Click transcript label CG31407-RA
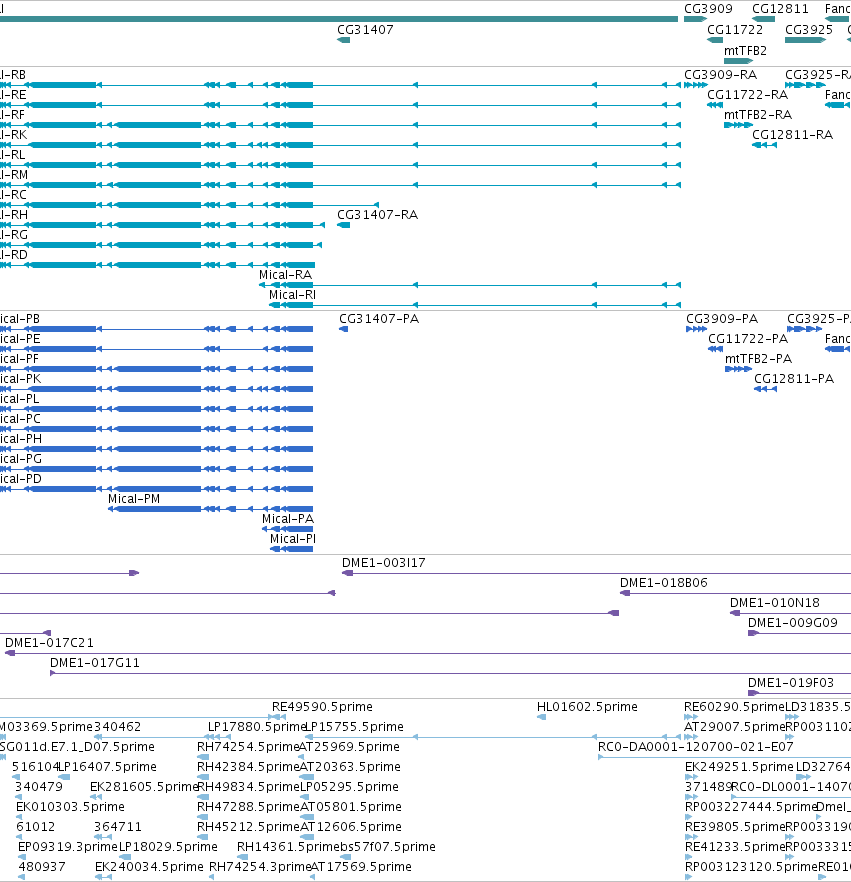This screenshot has height=882, width=851. point(377,215)
